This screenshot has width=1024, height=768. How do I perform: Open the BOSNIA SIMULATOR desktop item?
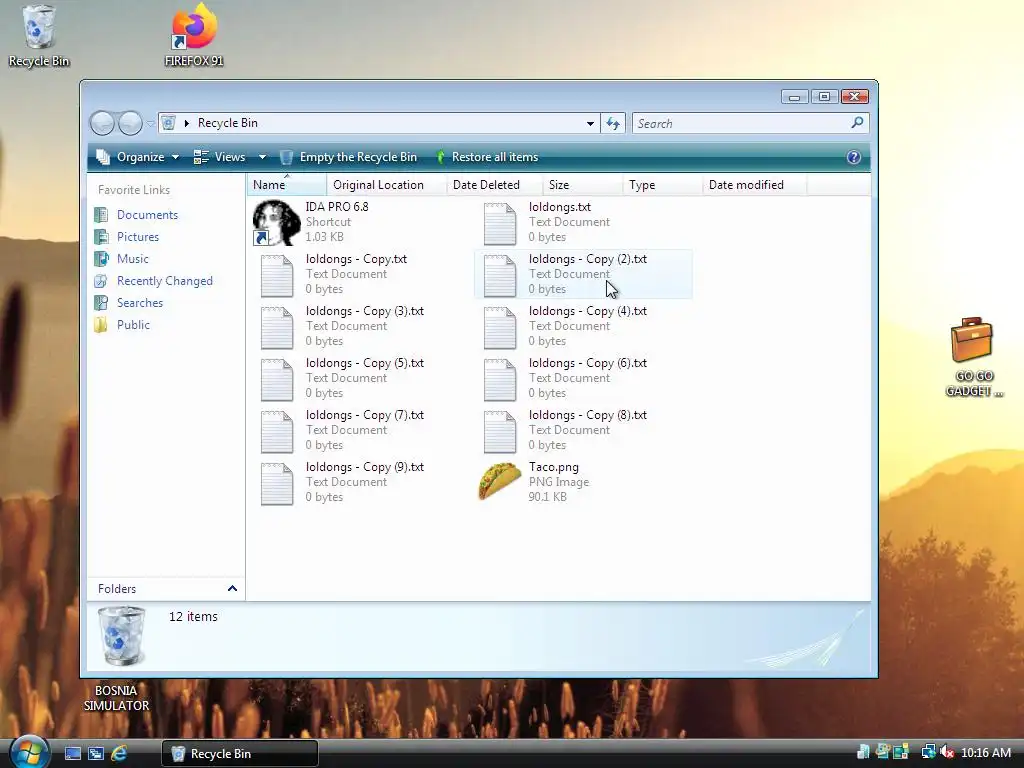pyautogui.click(x=116, y=698)
